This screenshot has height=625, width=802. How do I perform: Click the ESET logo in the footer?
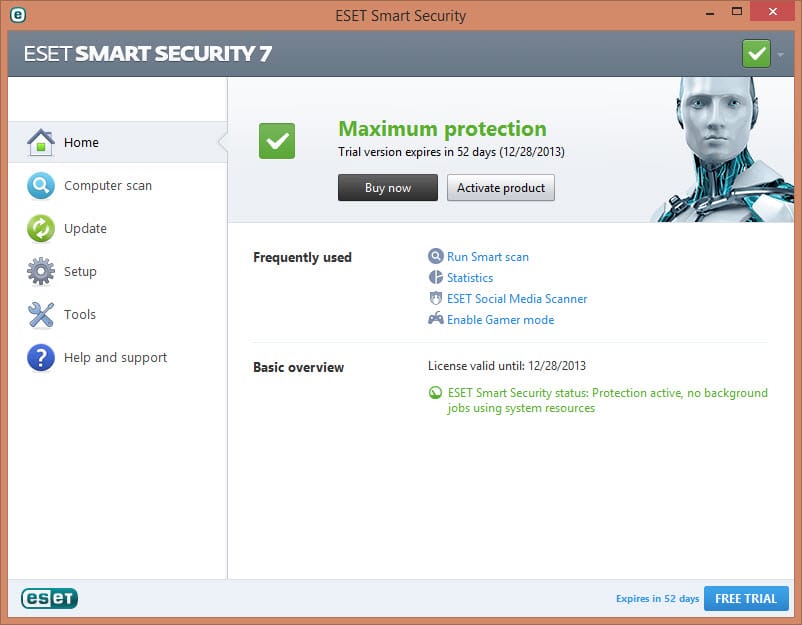pos(50,598)
